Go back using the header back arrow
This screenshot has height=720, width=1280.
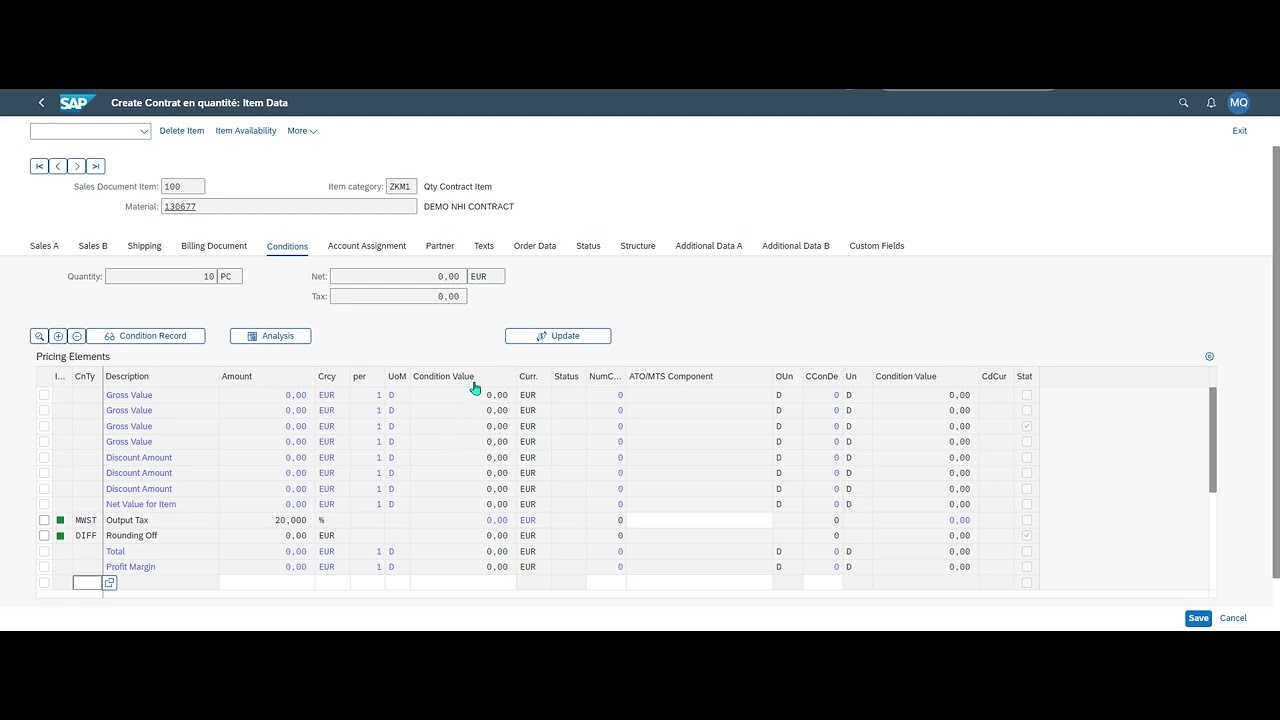tap(41, 103)
